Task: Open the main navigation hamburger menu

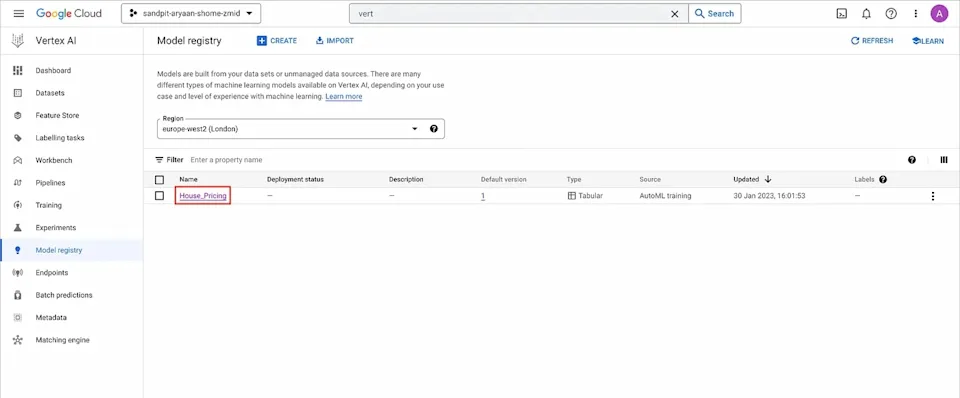Action: click(18, 13)
